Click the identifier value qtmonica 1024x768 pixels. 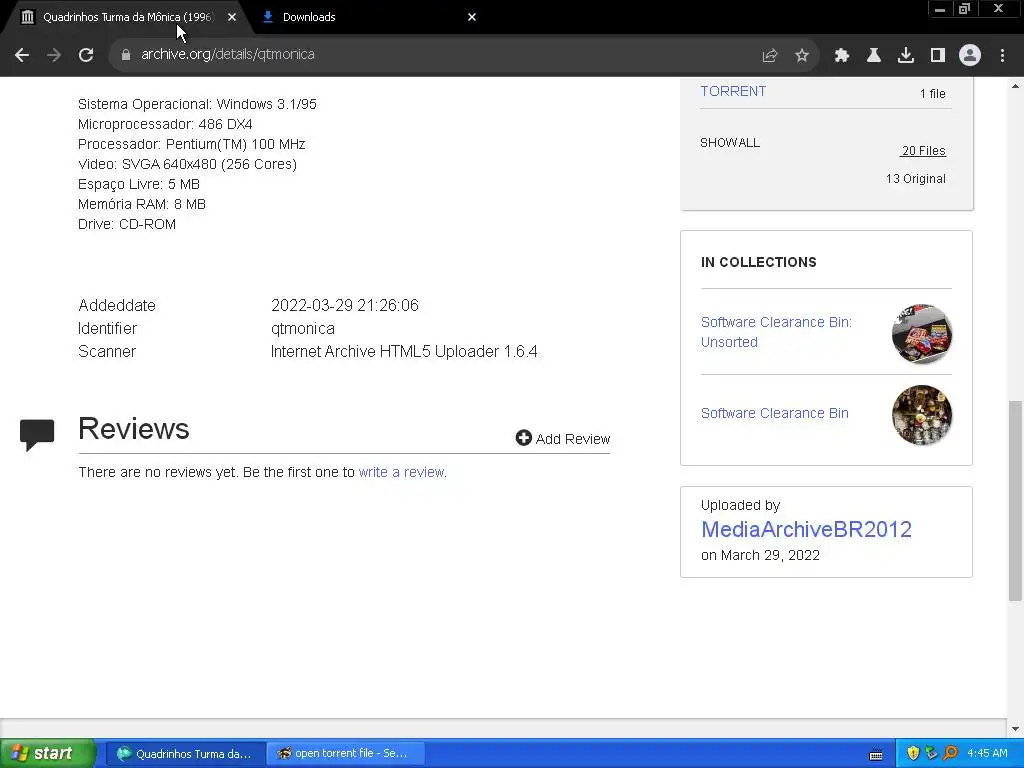point(303,328)
